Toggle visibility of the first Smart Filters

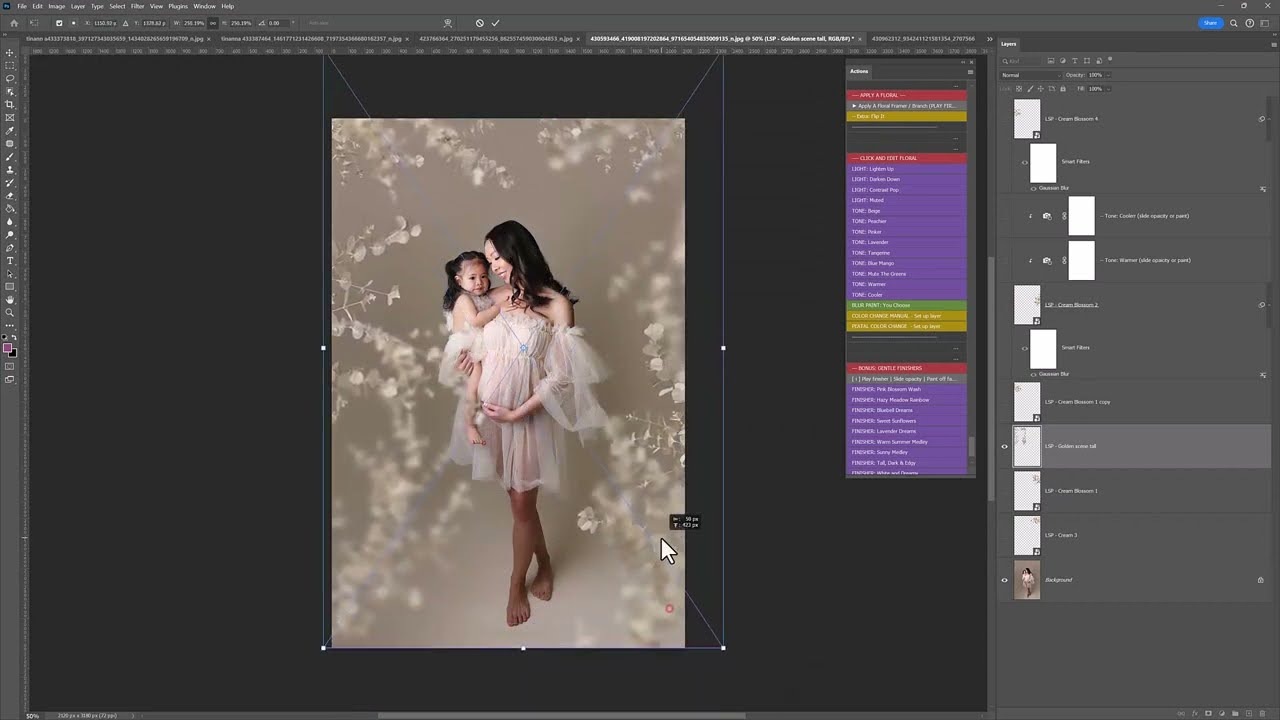click(1024, 162)
